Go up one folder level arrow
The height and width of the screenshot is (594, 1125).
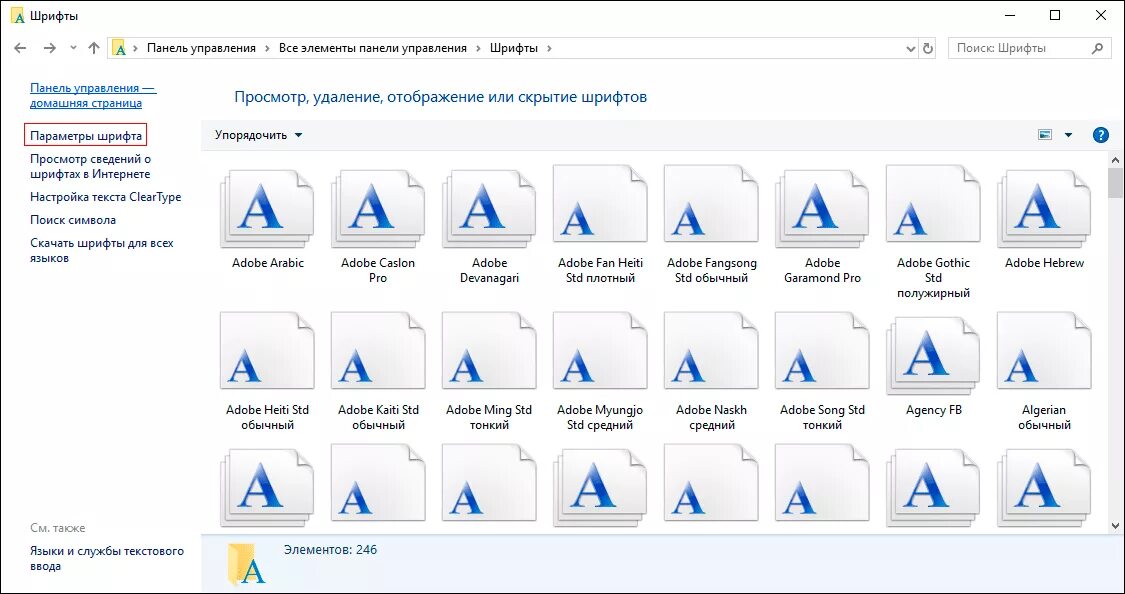(93, 48)
